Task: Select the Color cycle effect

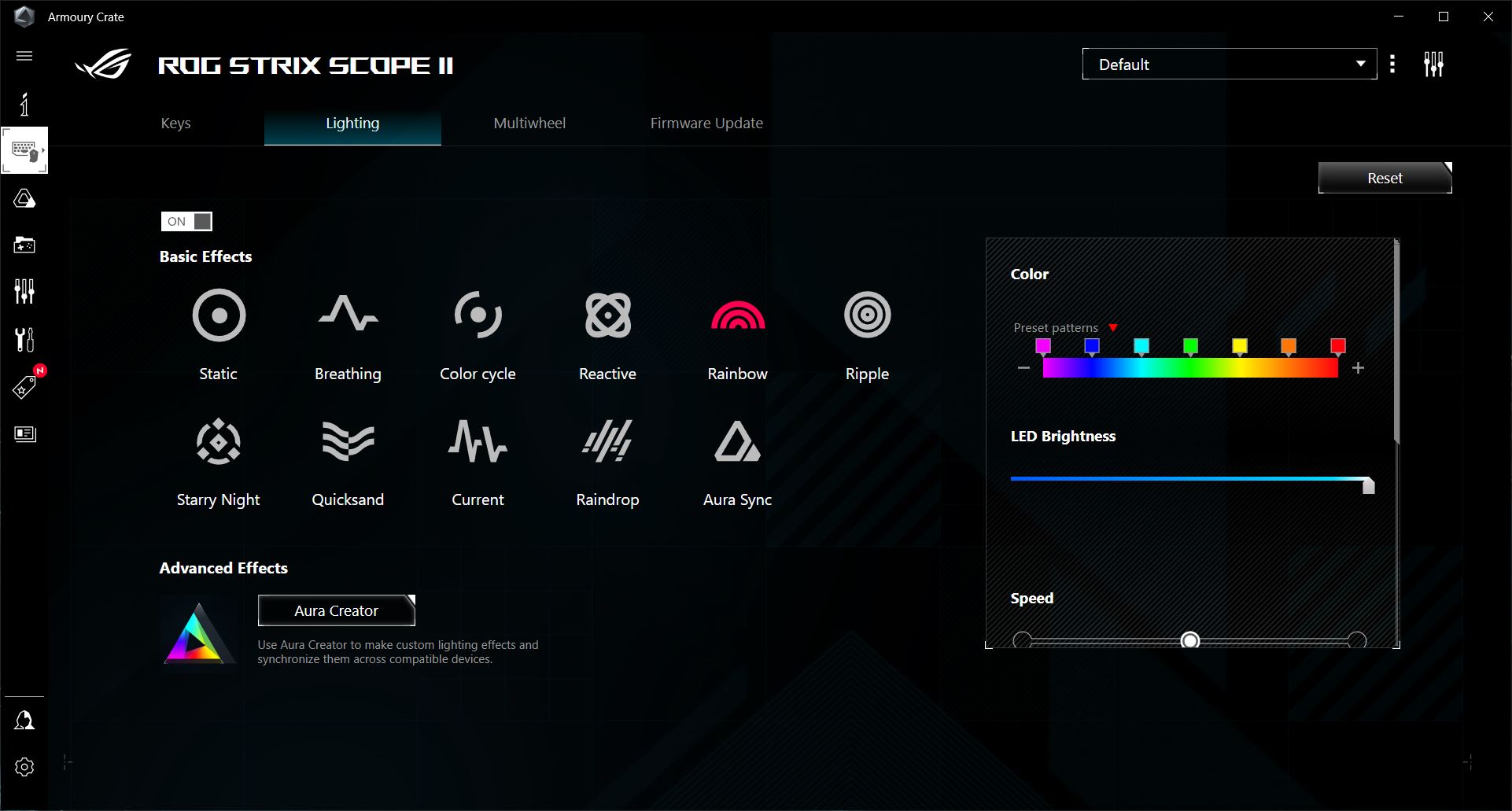Action: click(x=478, y=315)
